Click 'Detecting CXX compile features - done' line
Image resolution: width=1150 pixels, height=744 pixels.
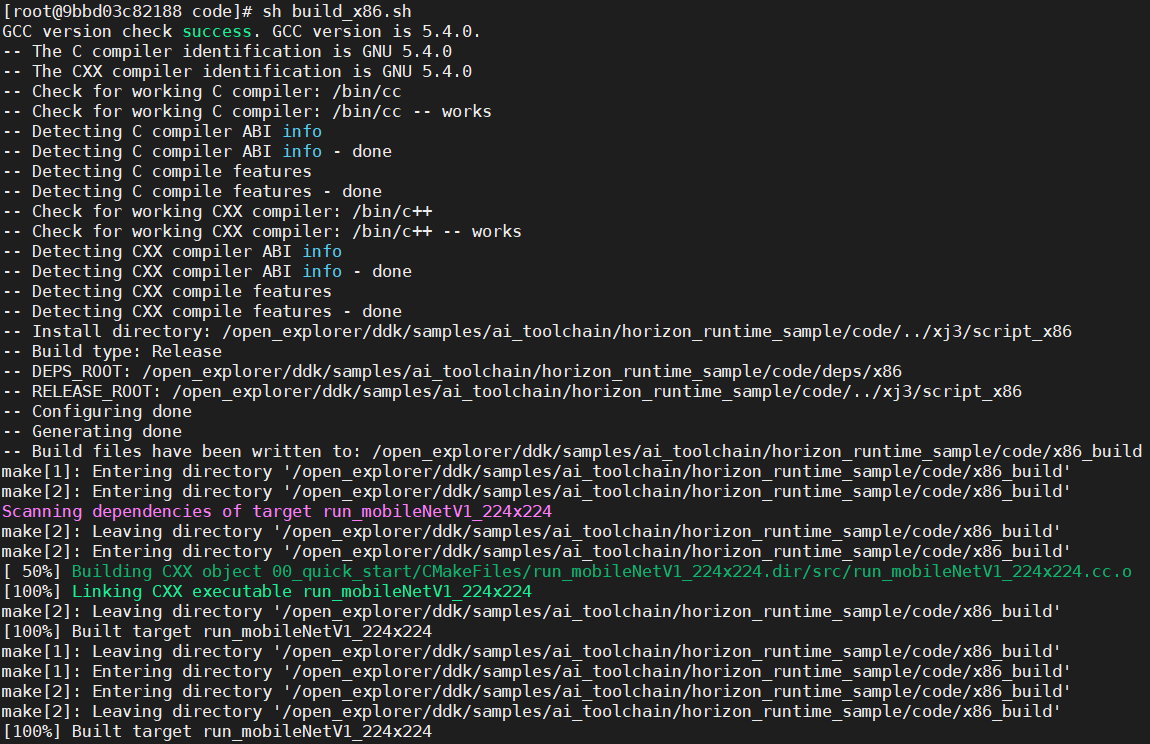tap(202, 311)
